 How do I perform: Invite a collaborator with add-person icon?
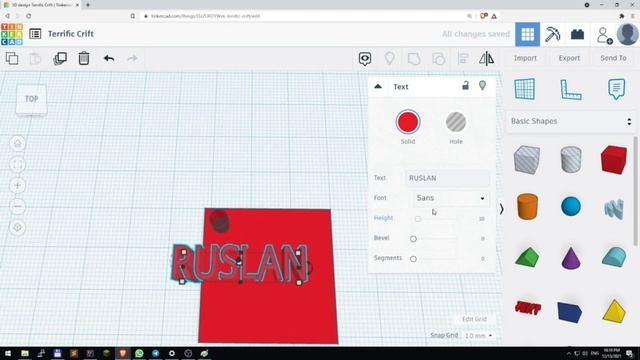click(x=604, y=35)
